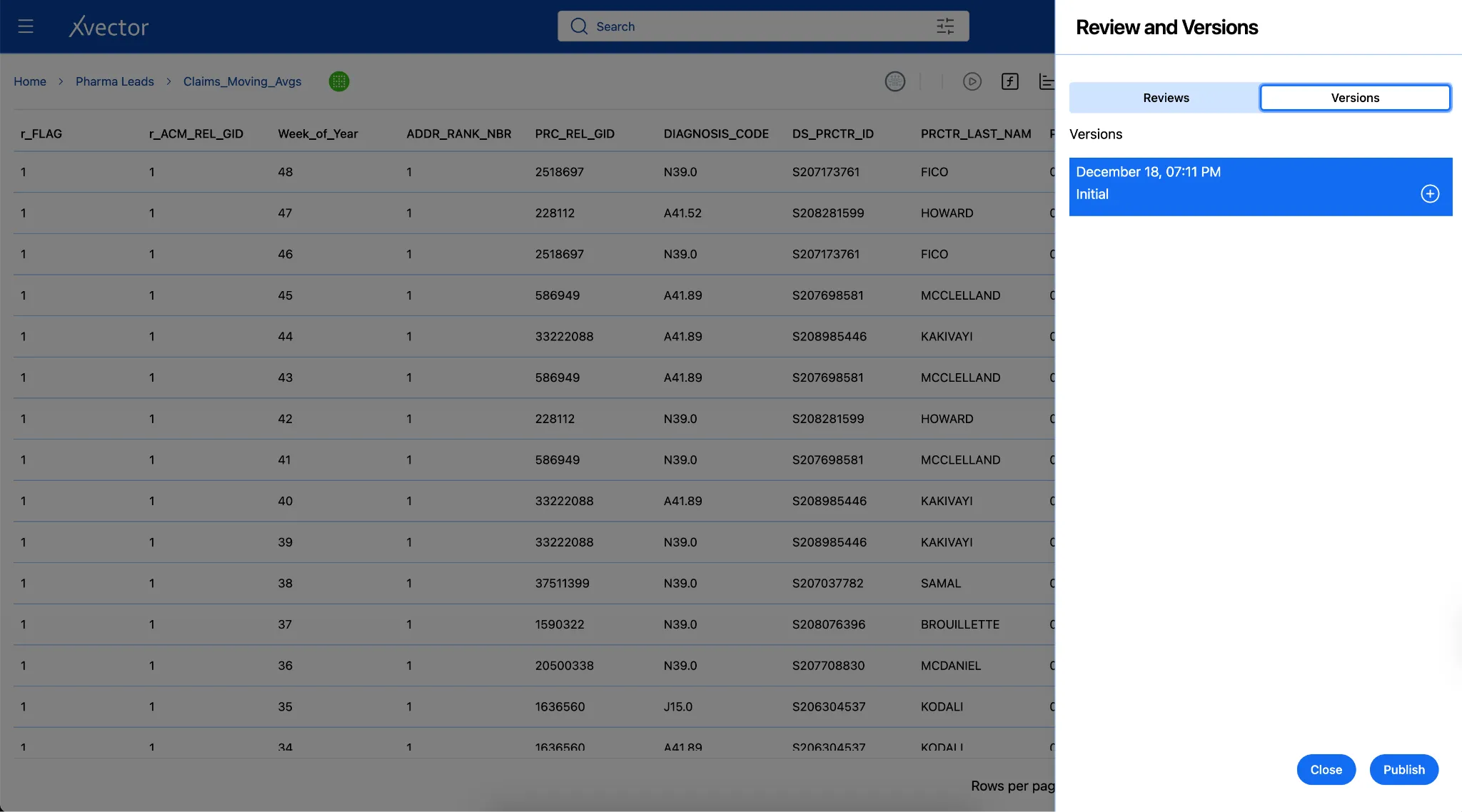Select Week_of_Year cell 40
The width and height of the screenshot is (1462, 812).
pos(286,501)
